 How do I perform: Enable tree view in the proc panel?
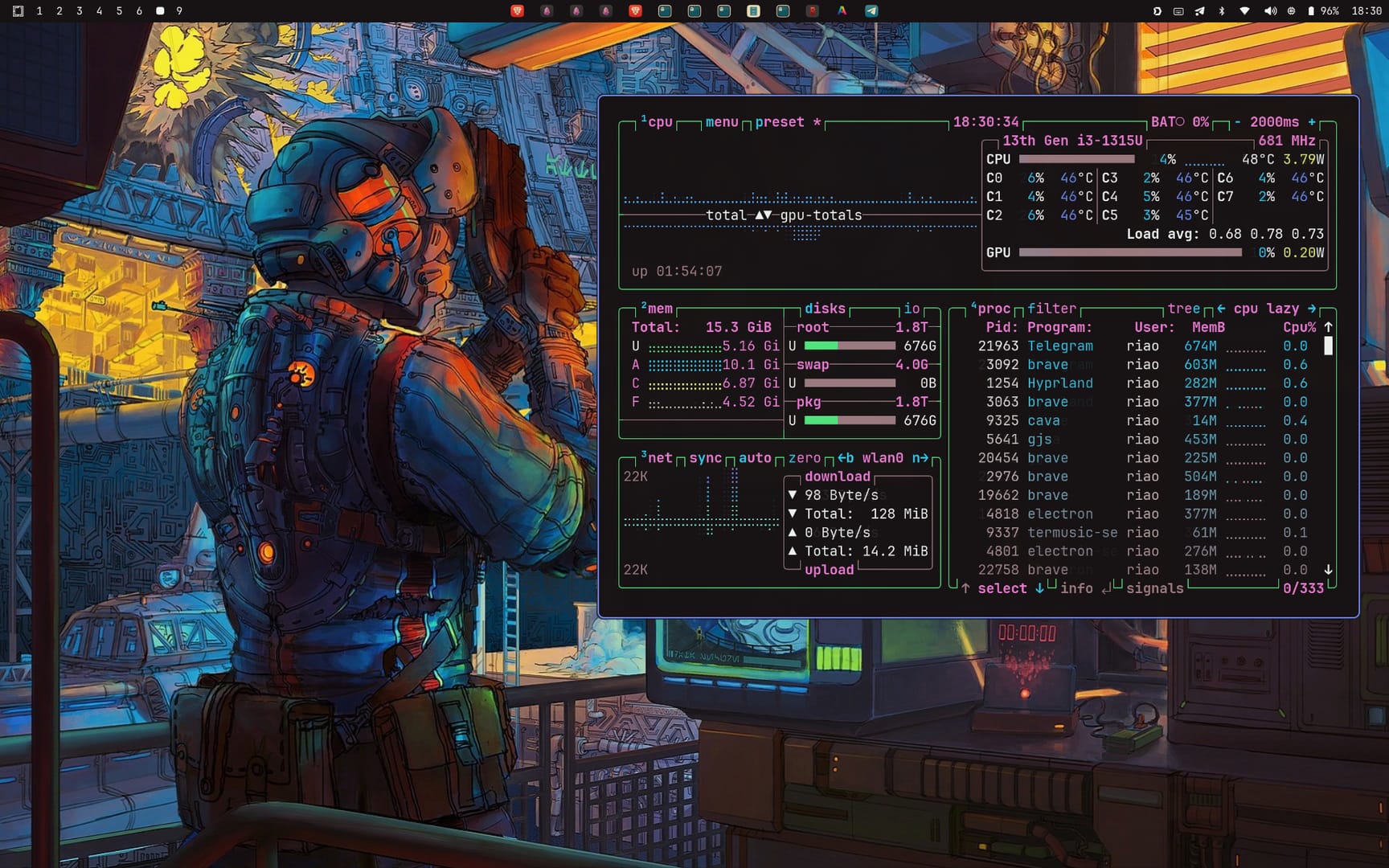pyautogui.click(x=1184, y=309)
